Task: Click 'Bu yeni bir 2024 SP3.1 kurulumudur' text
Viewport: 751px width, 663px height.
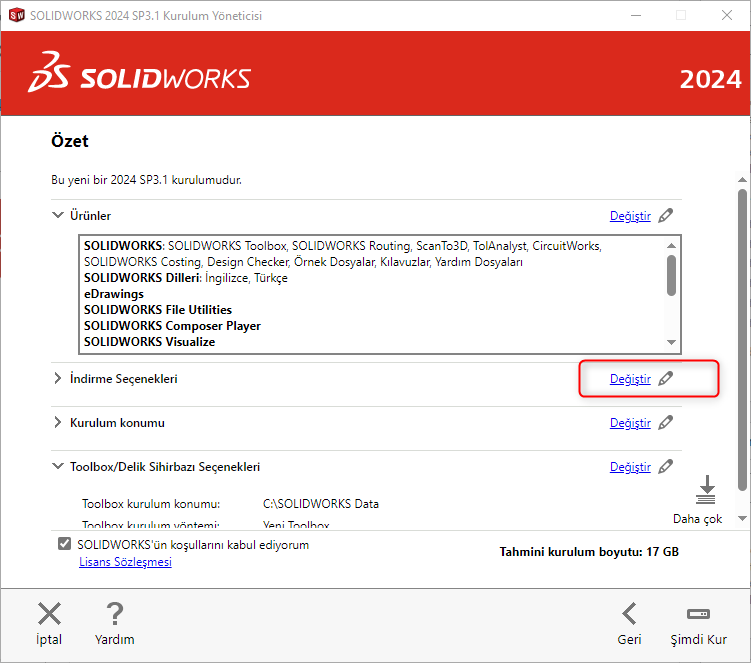Action: (146, 180)
